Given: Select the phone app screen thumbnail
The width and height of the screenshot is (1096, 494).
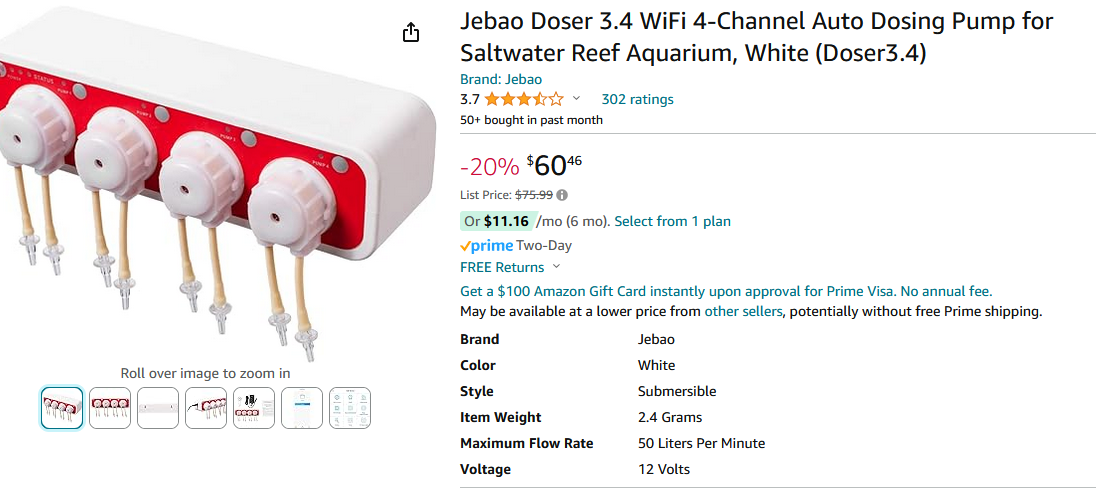Looking at the screenshot, I should pos(302,408).
